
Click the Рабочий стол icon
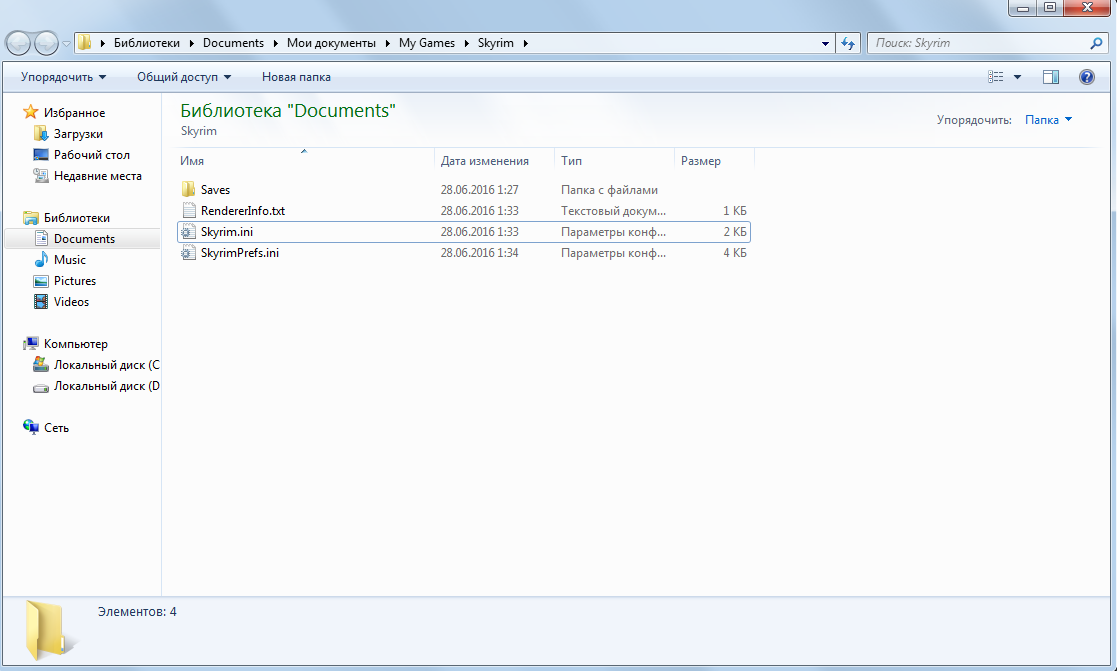click(41, 155)
